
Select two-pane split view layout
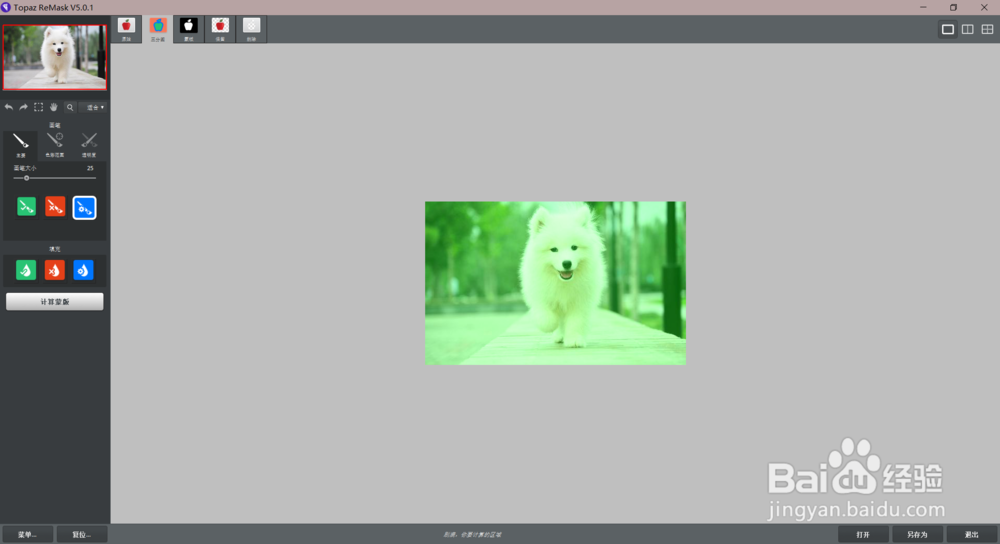967,29
